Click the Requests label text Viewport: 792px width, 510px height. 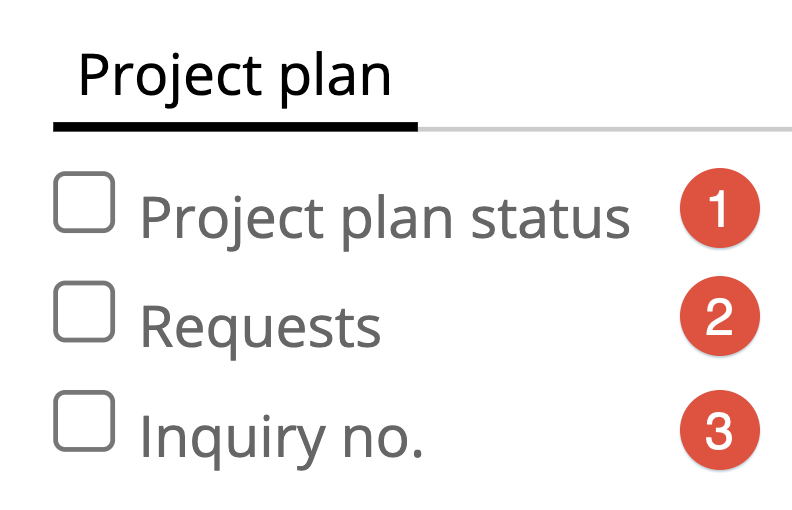[x=260, y=326]
